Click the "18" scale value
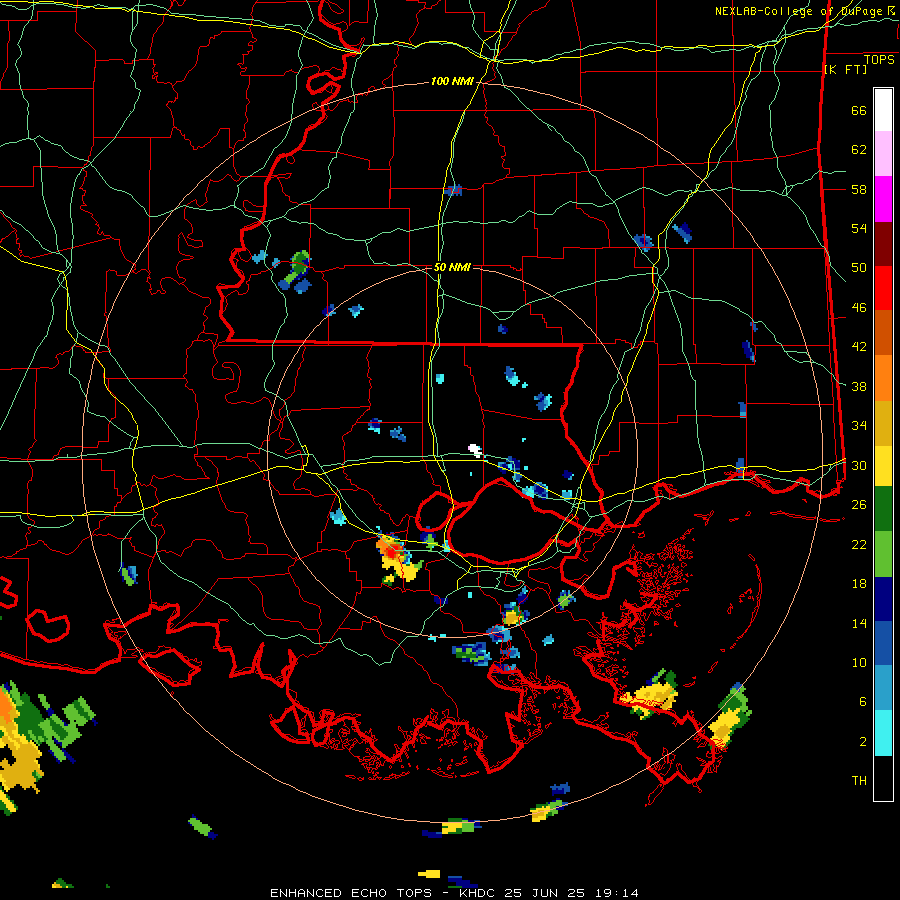 859,584
